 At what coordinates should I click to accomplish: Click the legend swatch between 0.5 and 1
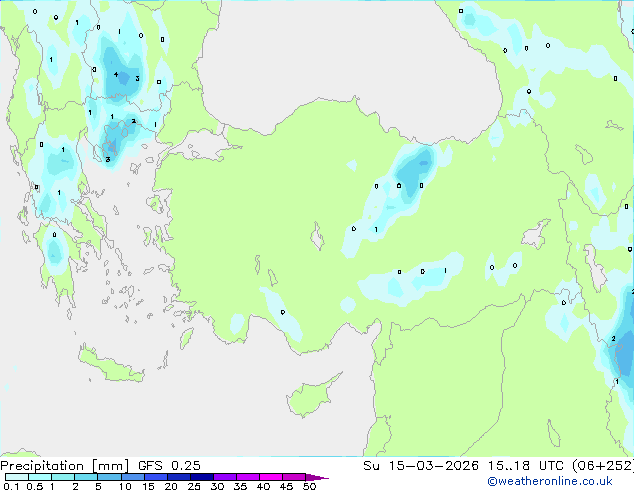pyautogui.click(x=40, y=477)
